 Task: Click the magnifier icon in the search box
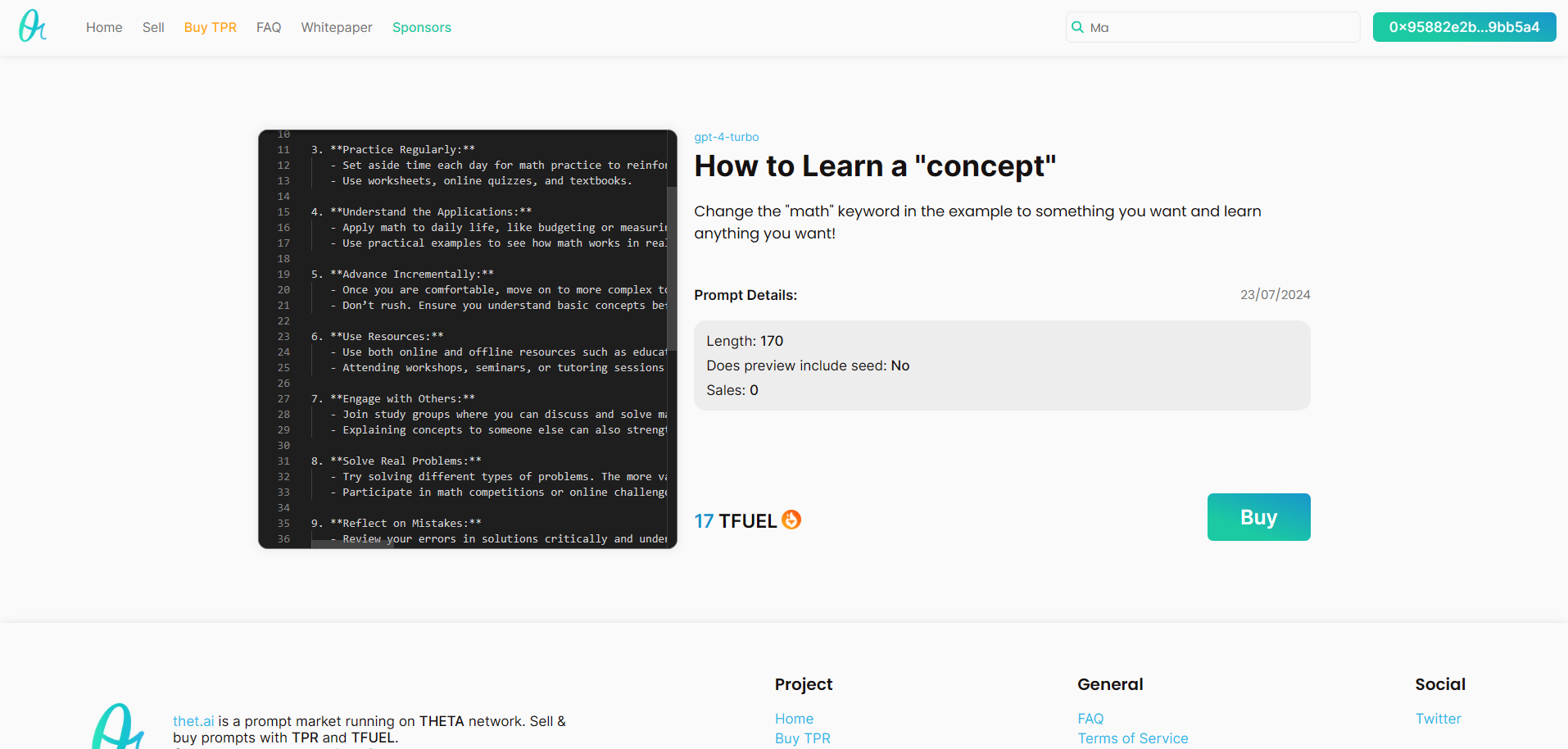1077,27
